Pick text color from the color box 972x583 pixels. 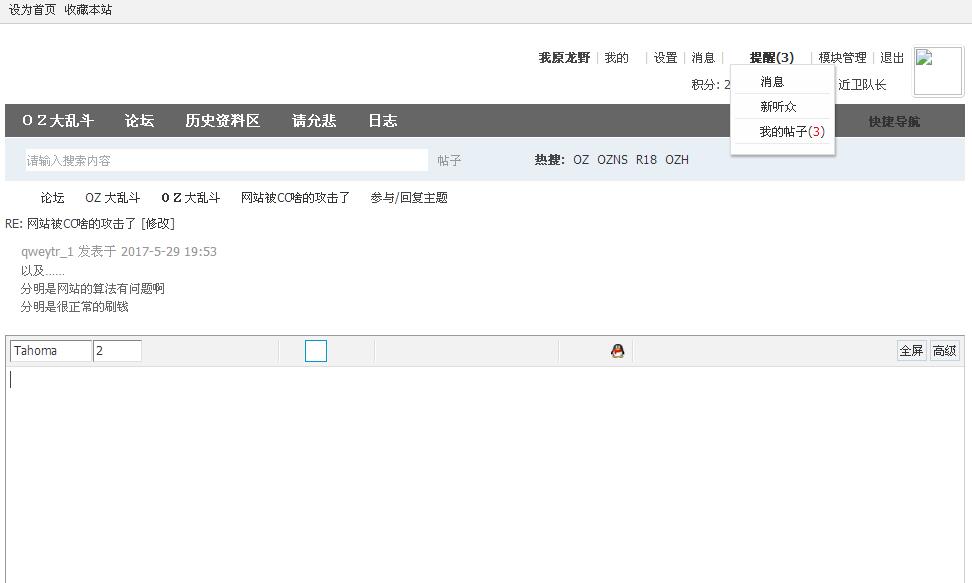pyautogui.click(x=316, y=351)
